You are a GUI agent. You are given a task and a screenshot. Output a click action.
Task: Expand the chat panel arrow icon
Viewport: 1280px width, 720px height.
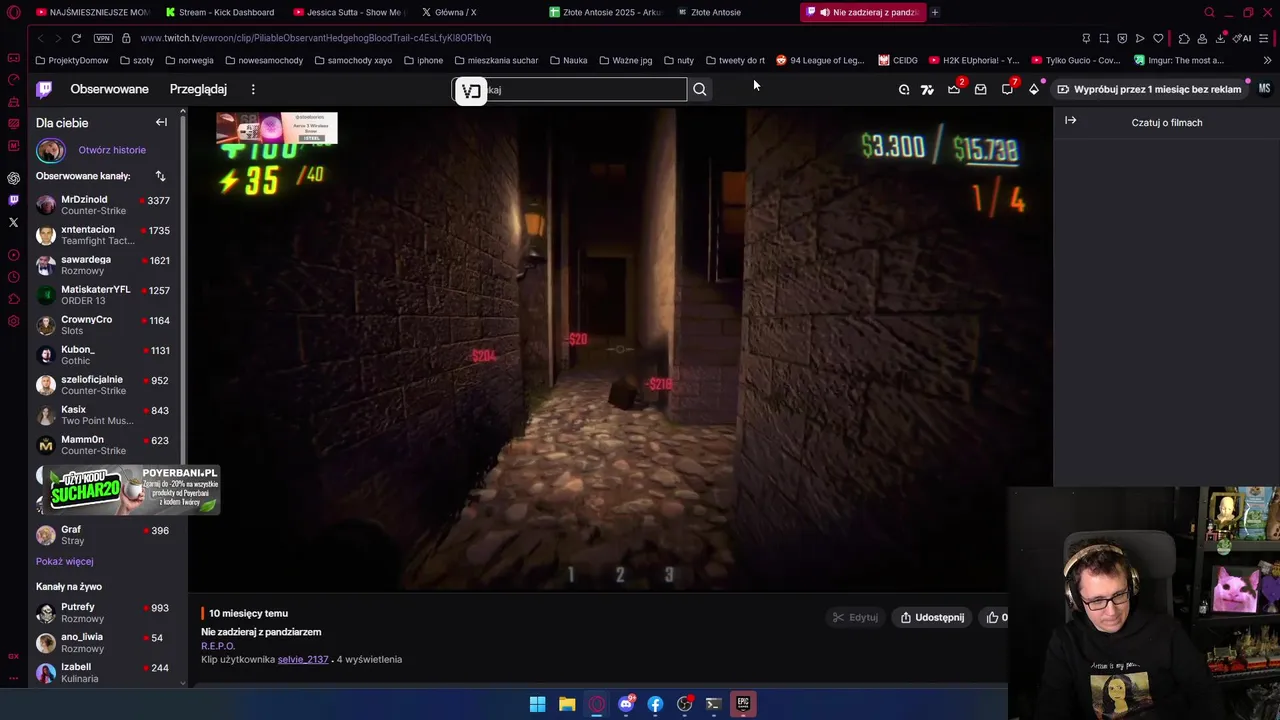(1070, 121)
